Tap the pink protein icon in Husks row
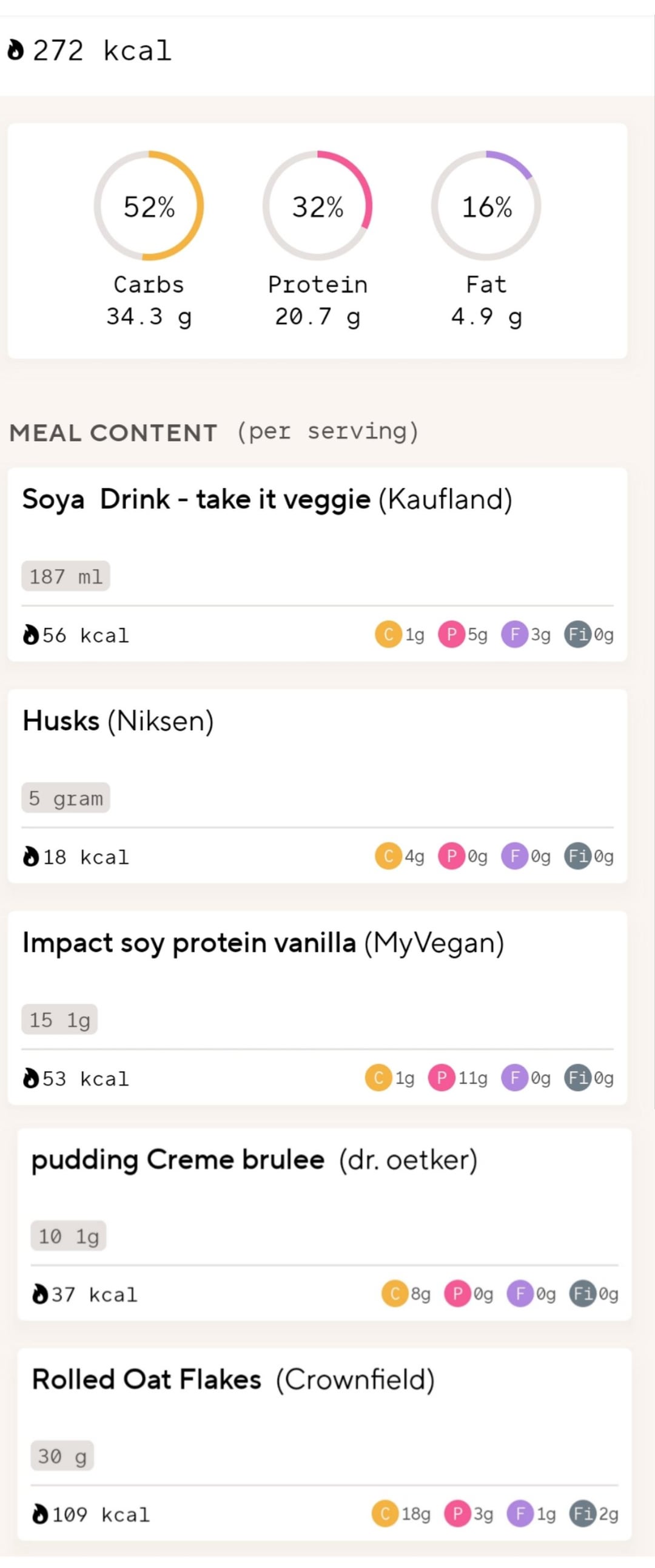The width and height of the screenshot is (655, 1568). pos(451,856)
